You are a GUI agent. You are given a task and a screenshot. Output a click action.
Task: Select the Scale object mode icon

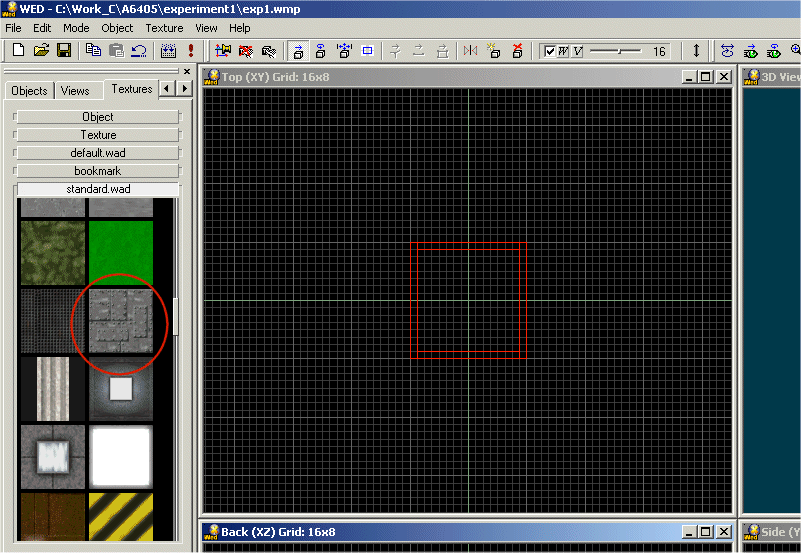tap(345, 51)
